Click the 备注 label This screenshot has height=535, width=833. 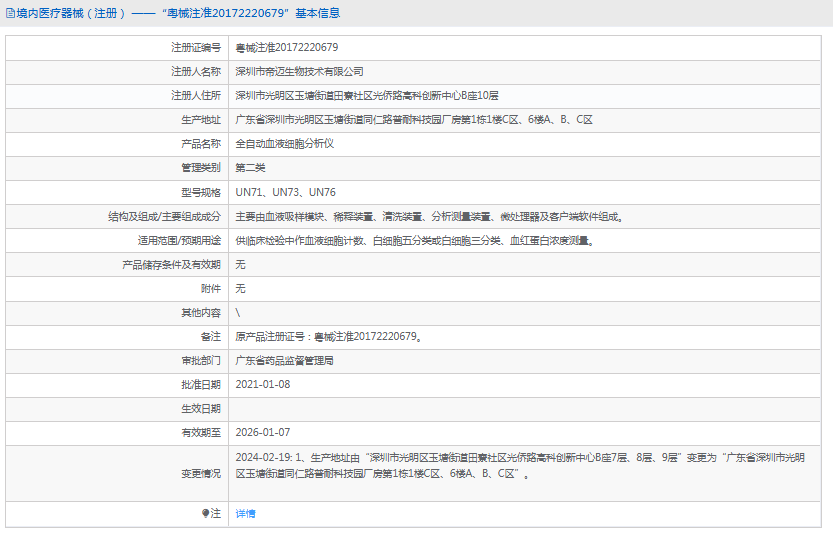(211, 337)
